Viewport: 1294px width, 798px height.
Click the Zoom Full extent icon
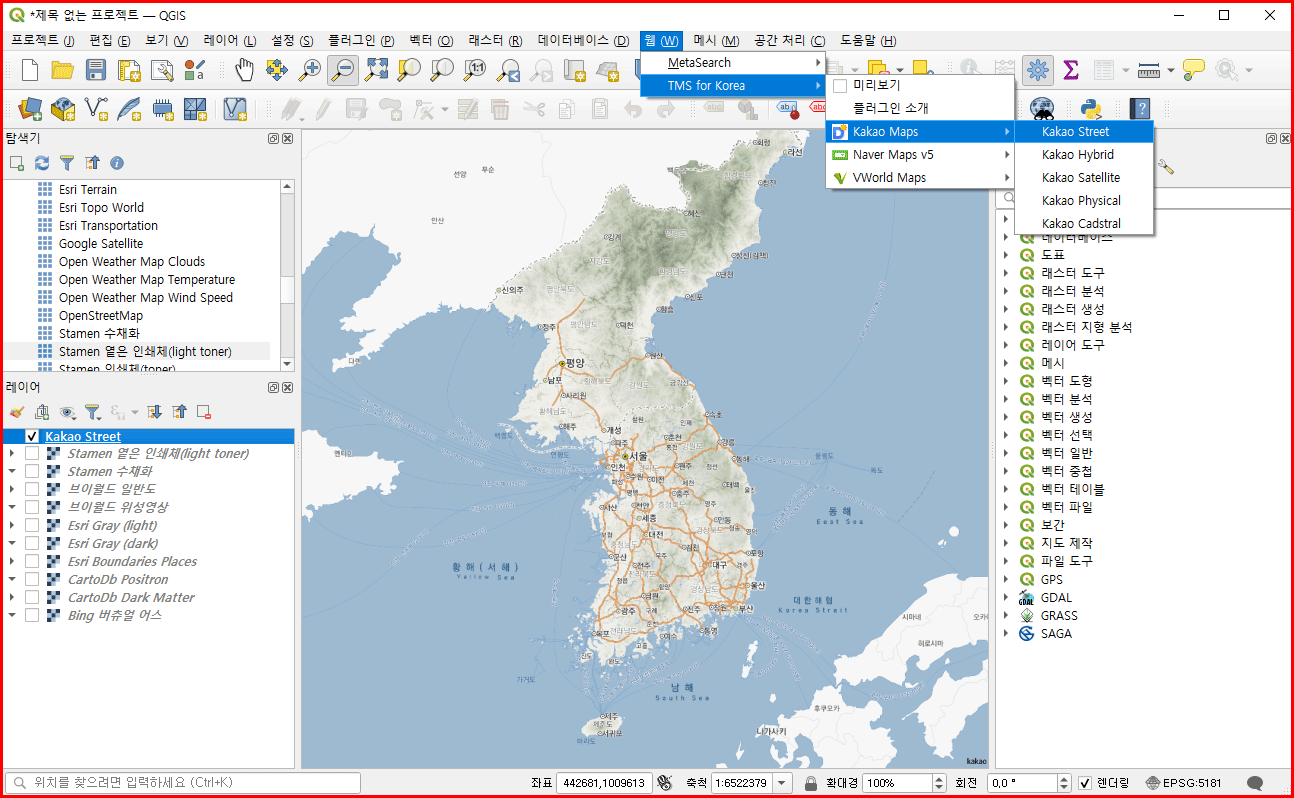pyautogui.click(x=376, y=70)
